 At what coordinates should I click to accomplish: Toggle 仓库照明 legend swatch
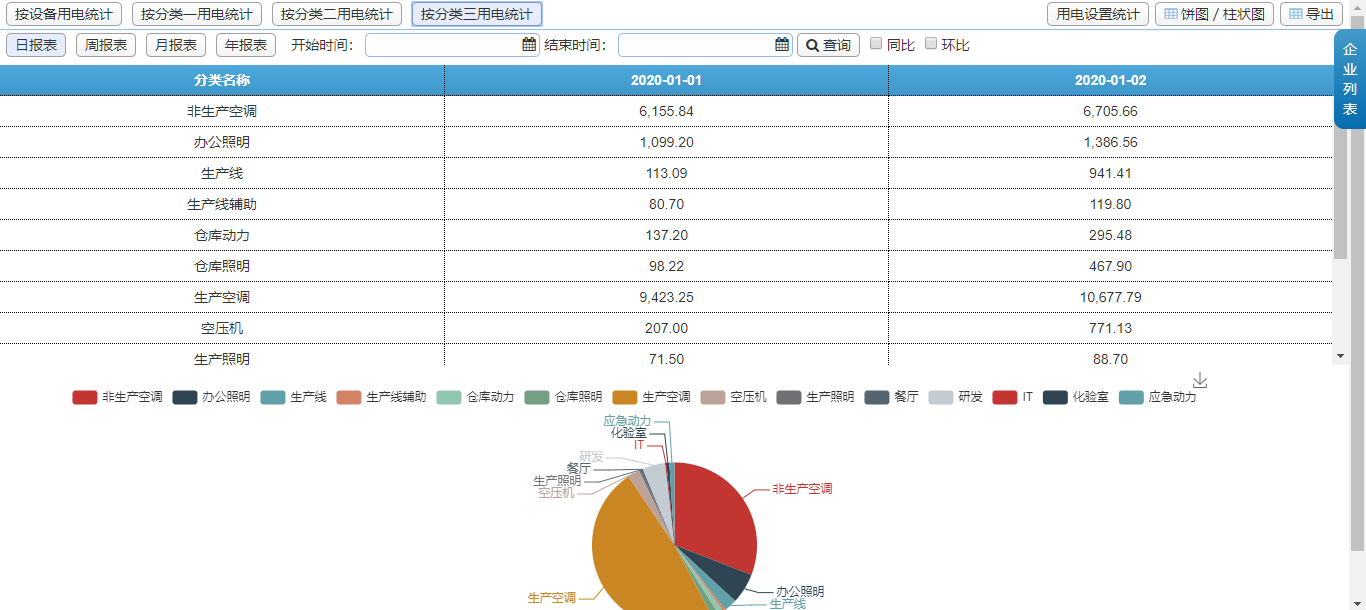tap(537, 397)
